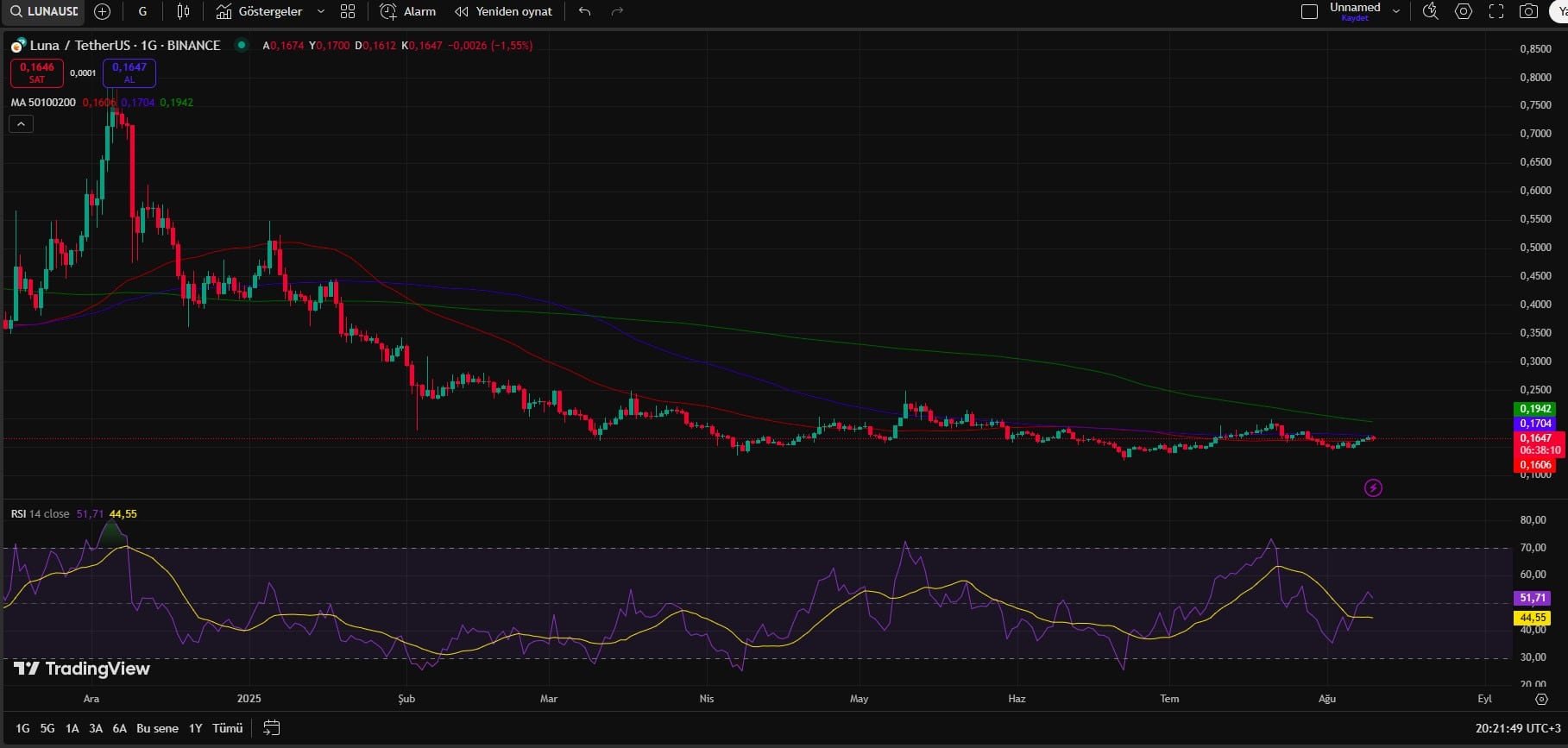The width and height of the screenshot is (1568, 748).
Task: Open the Göstergeler indicators dialog
Action: 259,11
